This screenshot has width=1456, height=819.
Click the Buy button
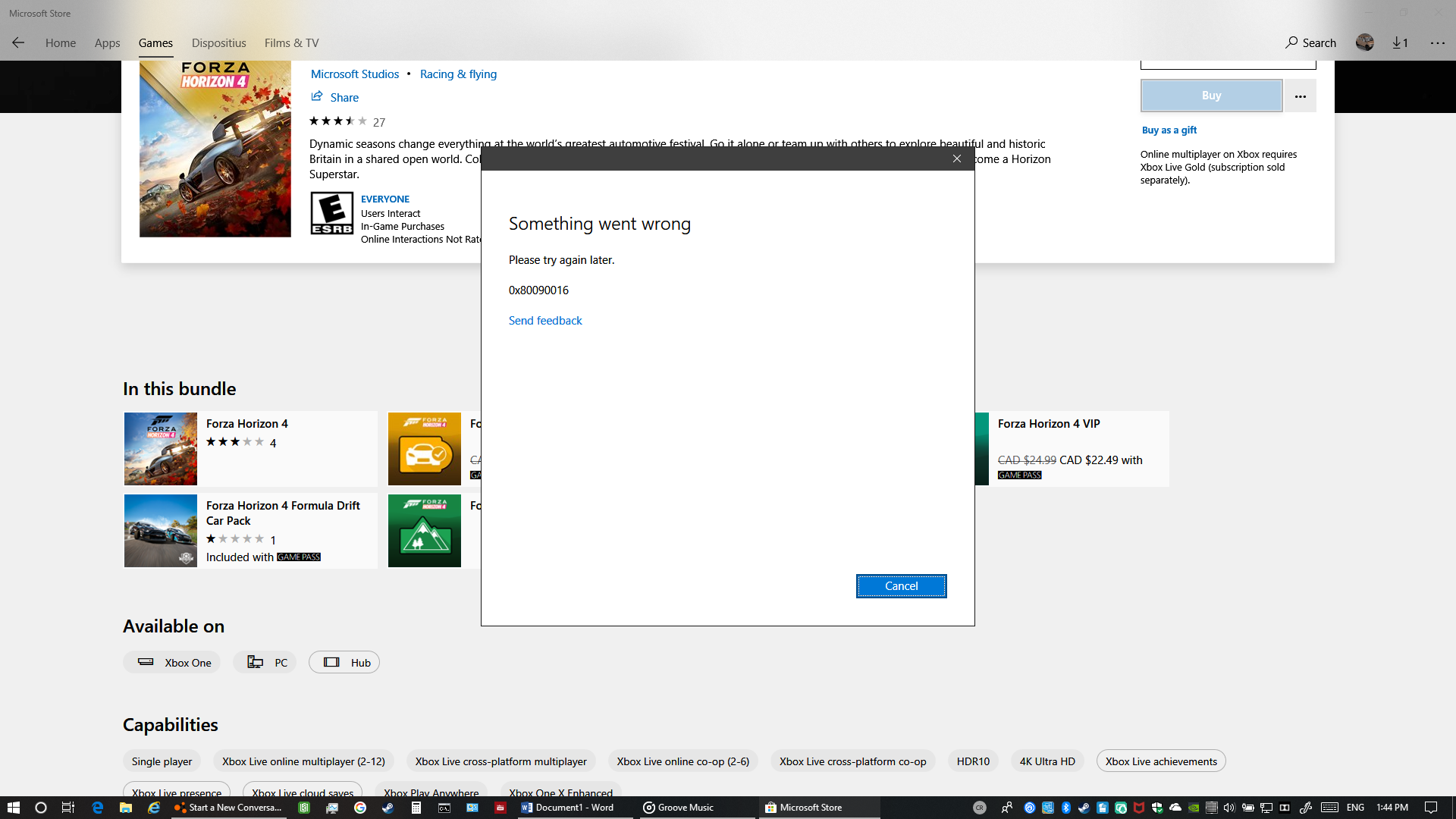[x=1212, y=96]
